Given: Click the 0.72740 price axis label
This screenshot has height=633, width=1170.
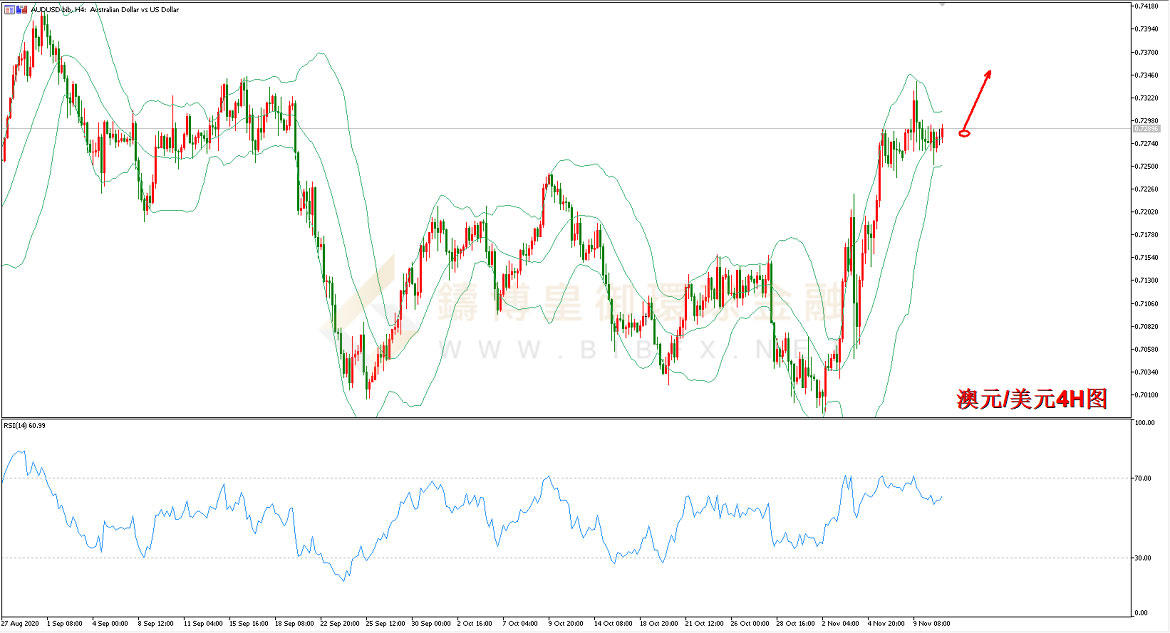Looking at the screenshot, I should point(1147,143).
